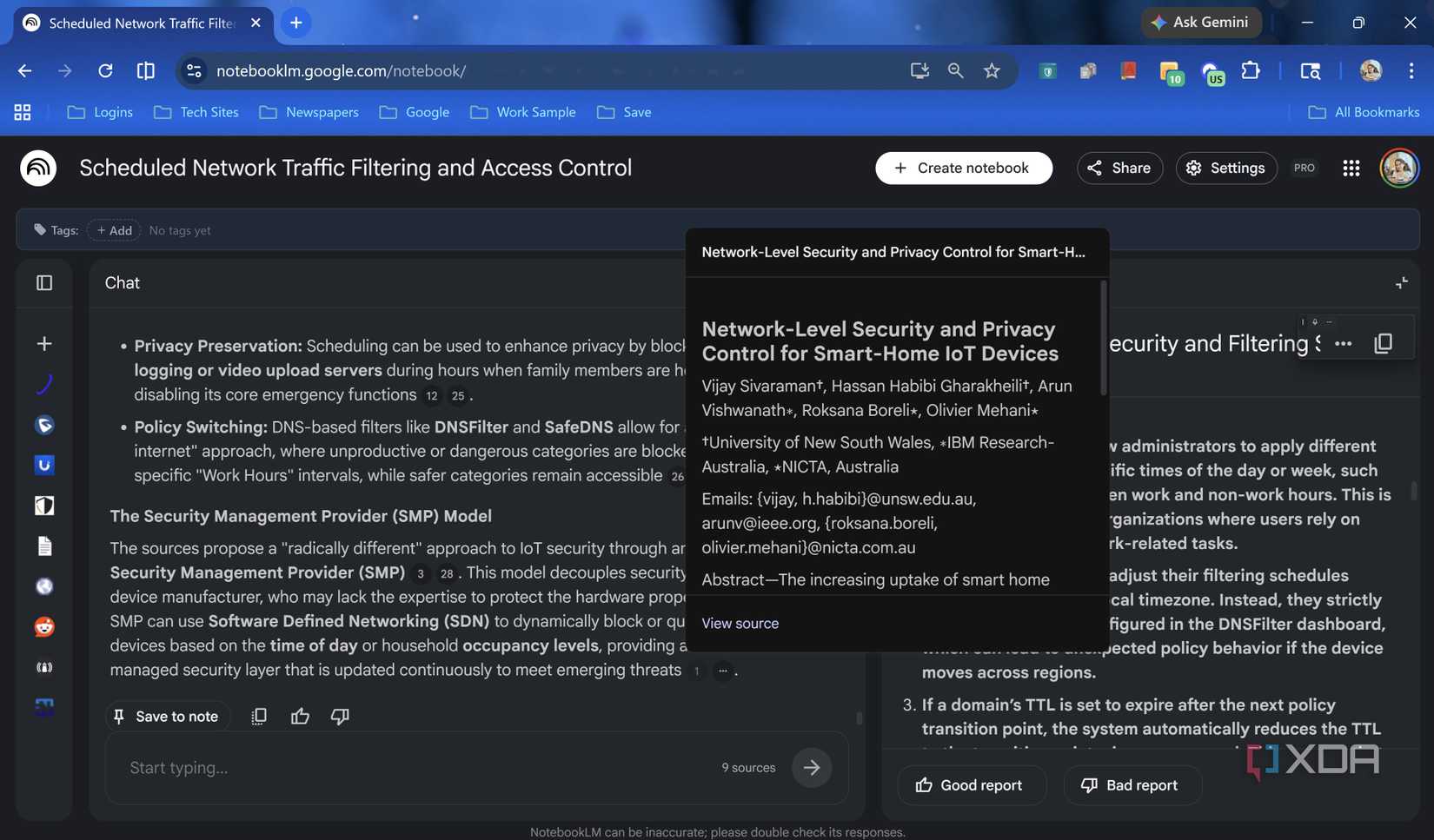
Task: Open the page zoom control in the address bar
Action: pyautogui.click(x=955, y=70)
